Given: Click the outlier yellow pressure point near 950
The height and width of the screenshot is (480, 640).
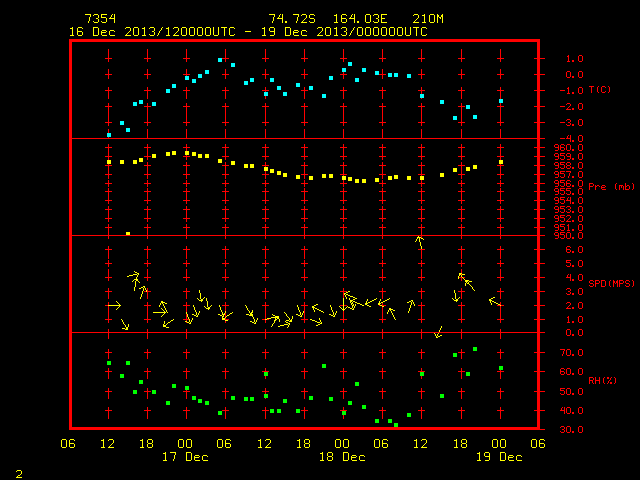Looking at the screenshot, I should [x=128, y=234].
